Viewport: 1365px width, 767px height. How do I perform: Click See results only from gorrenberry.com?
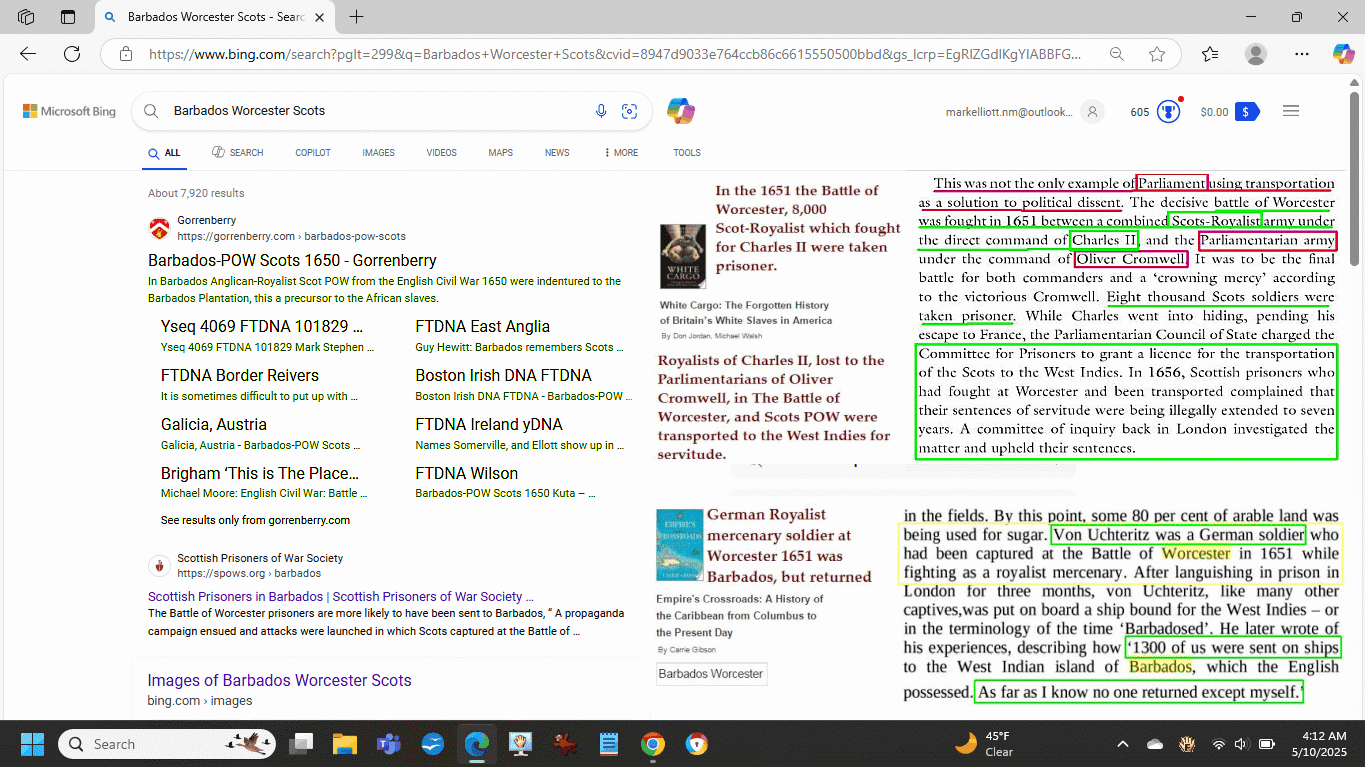pos(255,520)
